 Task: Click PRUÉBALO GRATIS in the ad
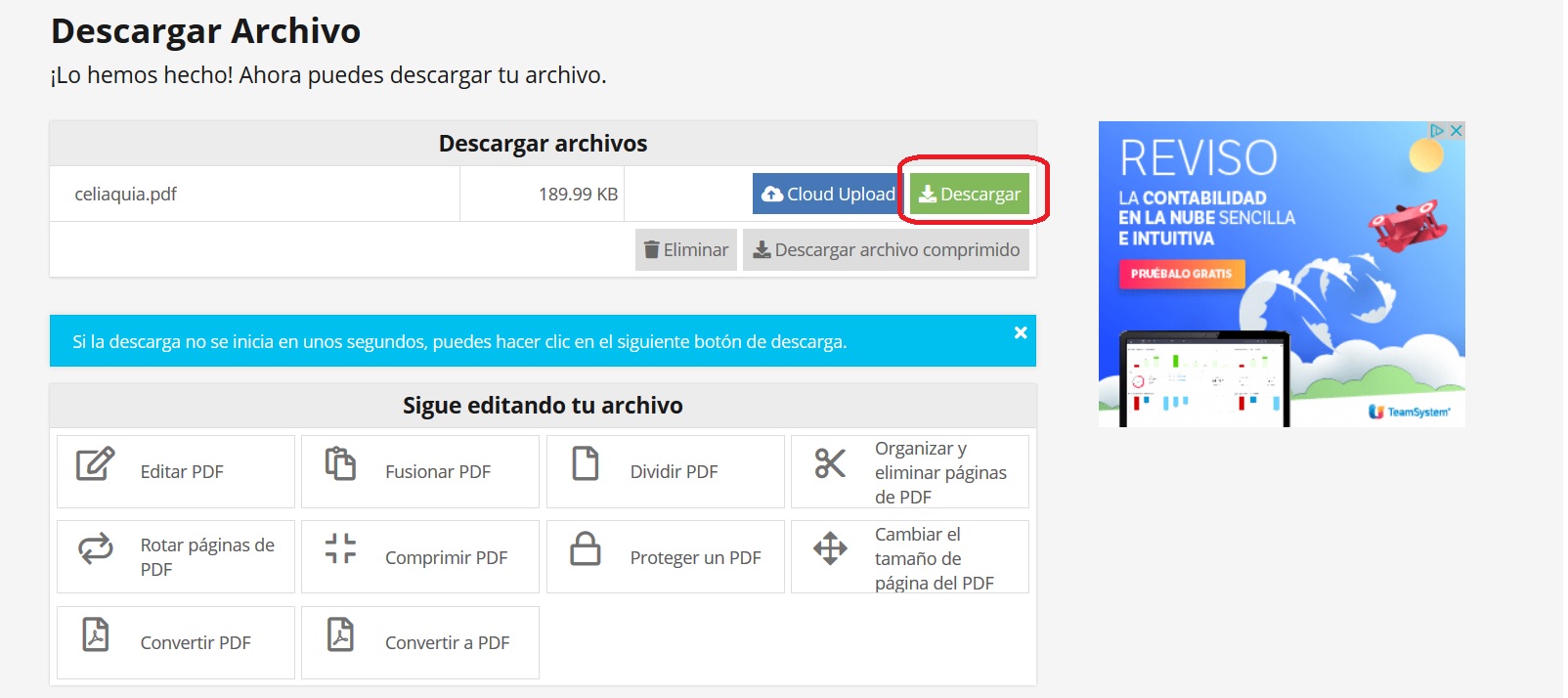click(x=1181, y=274)
